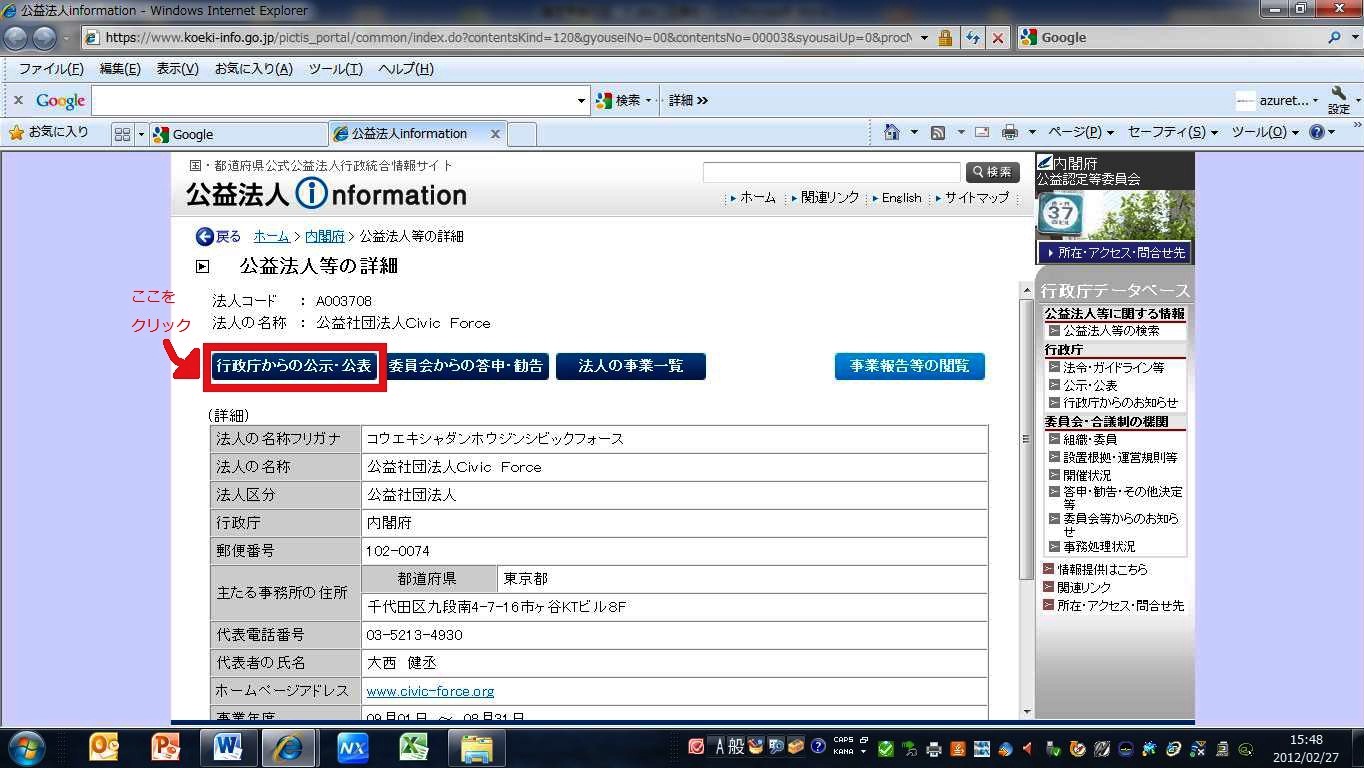The width and height of the screenshot is (1364, 770).
Task: Open the PowerPoint icon in taskbar
Action: pos(166,747)
